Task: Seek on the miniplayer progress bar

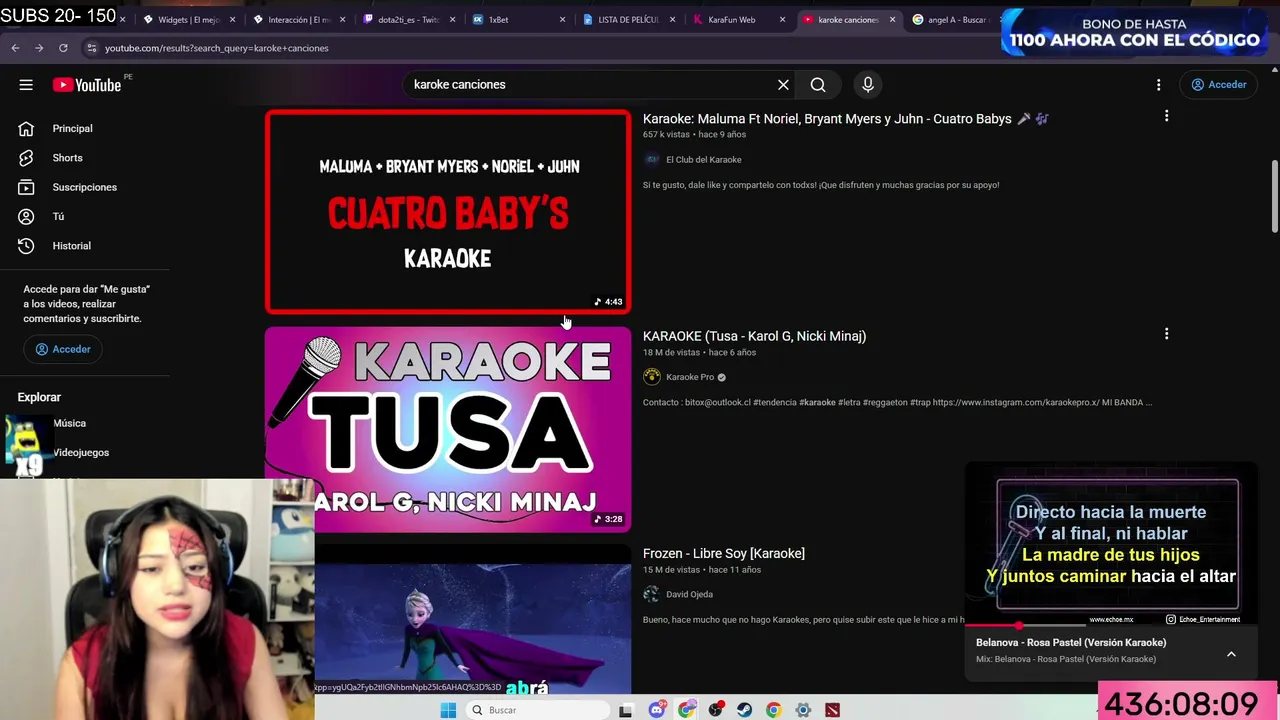Action: click(1110, 626)
